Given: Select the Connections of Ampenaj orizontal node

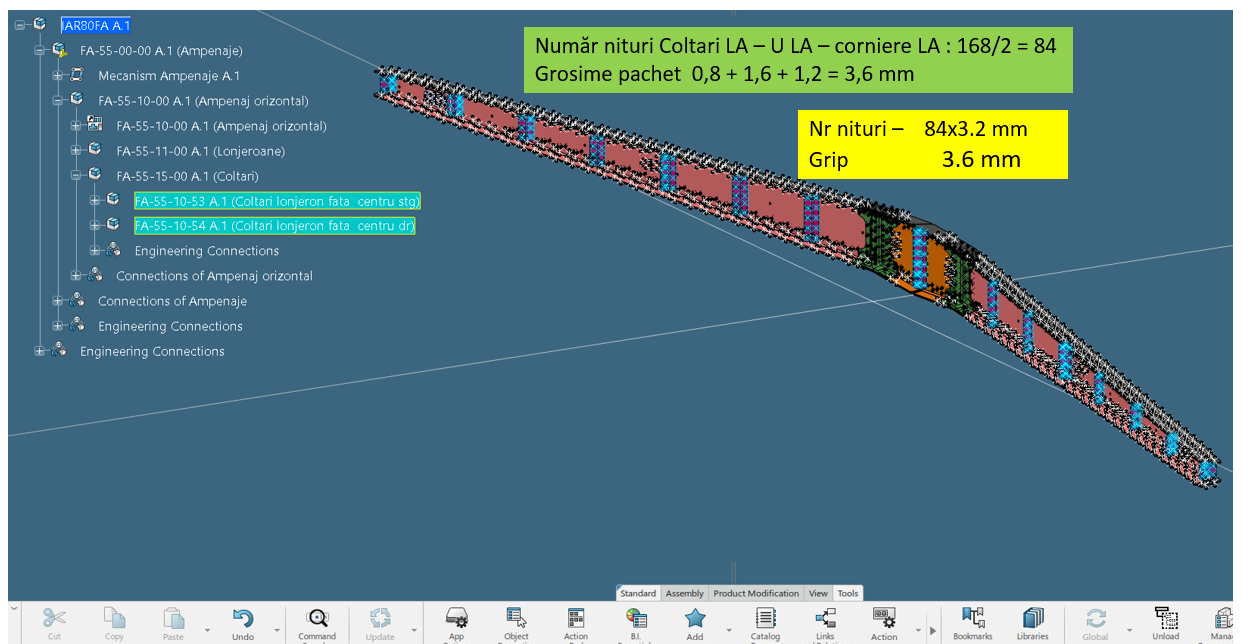Looking at the screenshot, I should [x=214, y=276].
